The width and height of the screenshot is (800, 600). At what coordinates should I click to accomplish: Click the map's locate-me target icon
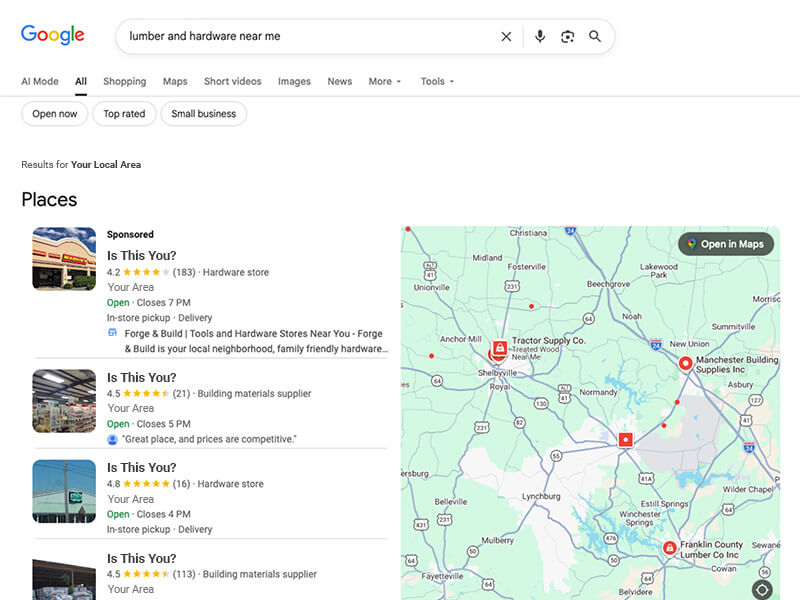(x=762, y=589)
